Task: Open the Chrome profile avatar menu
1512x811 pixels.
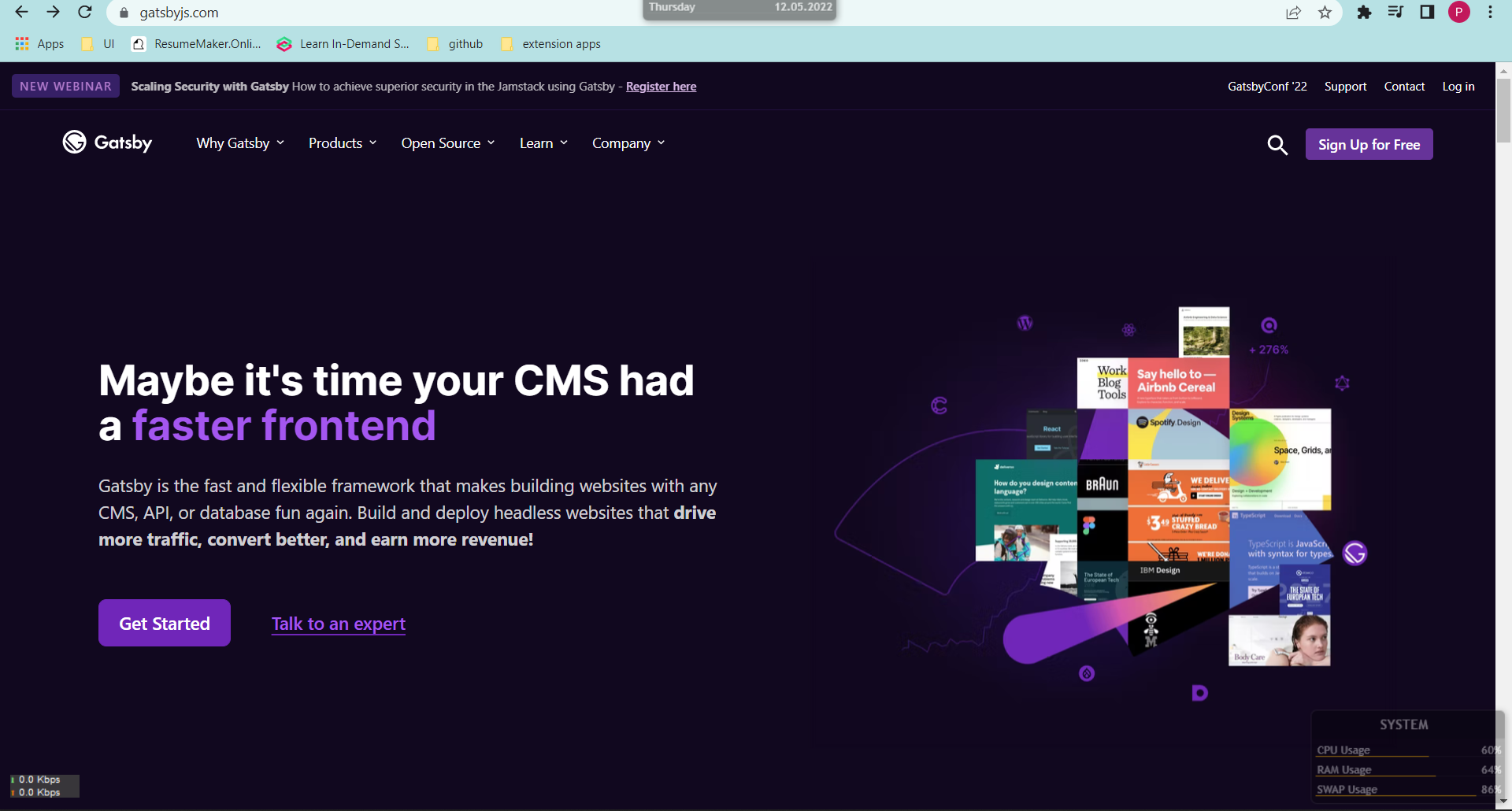Action: 1459,13
